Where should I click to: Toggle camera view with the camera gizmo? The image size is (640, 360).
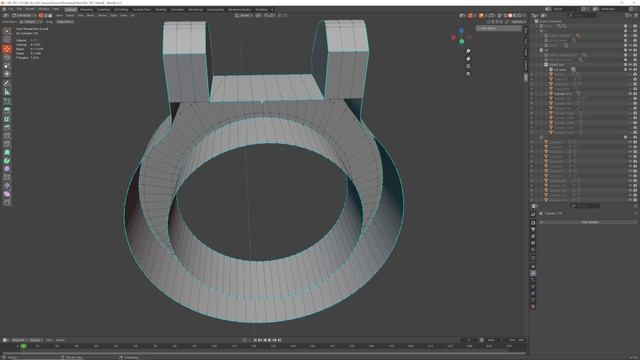click(468, 66)
